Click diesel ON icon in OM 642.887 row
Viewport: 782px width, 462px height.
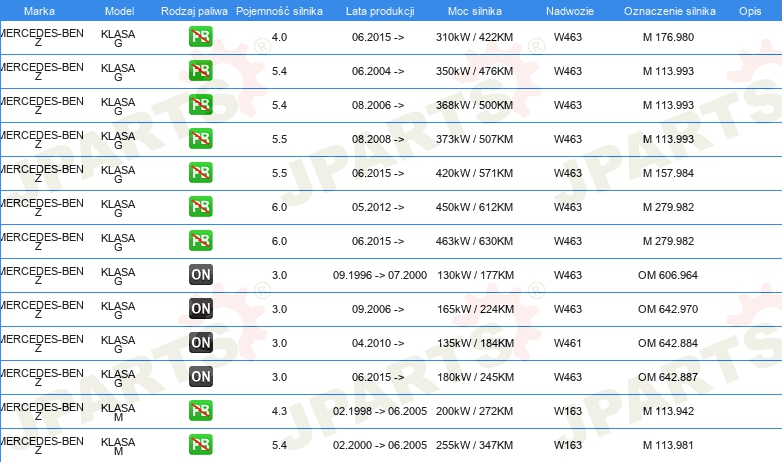[200, 377]
